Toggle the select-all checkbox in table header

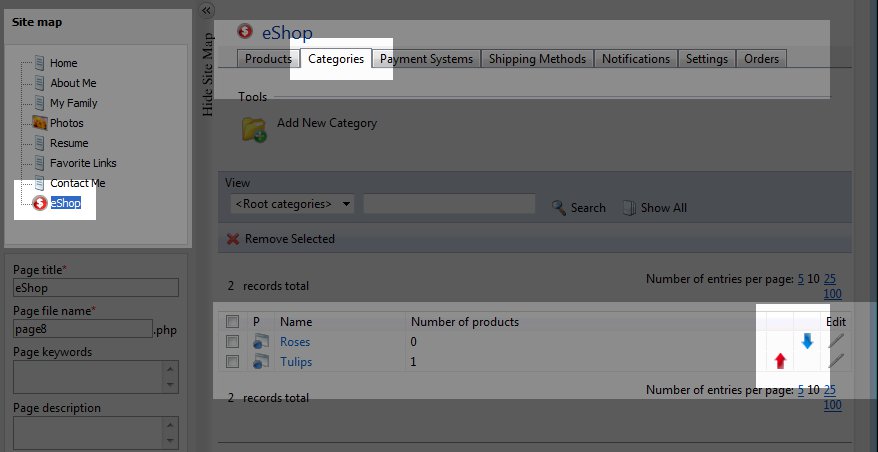point(233,322)
